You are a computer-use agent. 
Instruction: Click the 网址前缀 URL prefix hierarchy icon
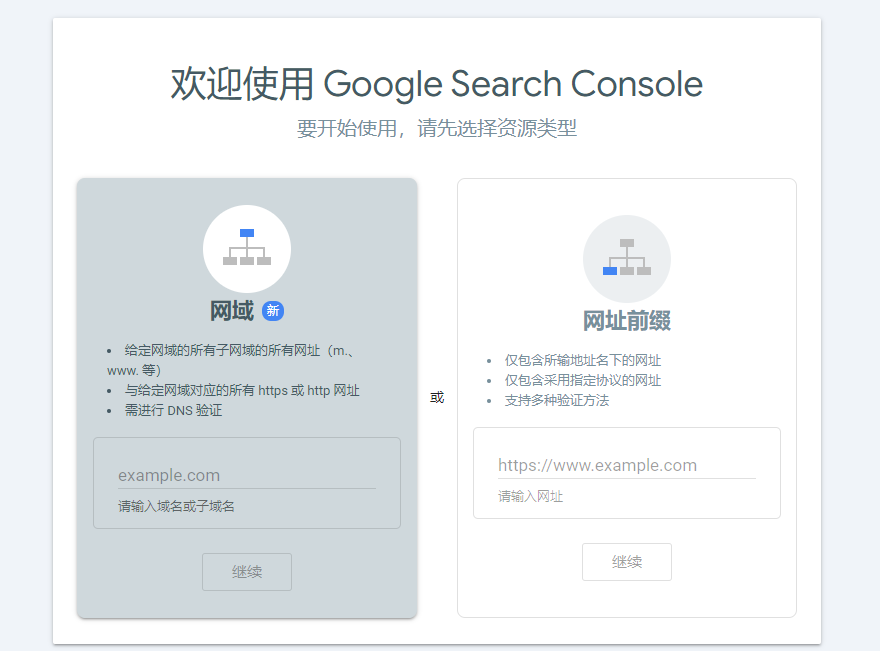click(x=627, y=259)
